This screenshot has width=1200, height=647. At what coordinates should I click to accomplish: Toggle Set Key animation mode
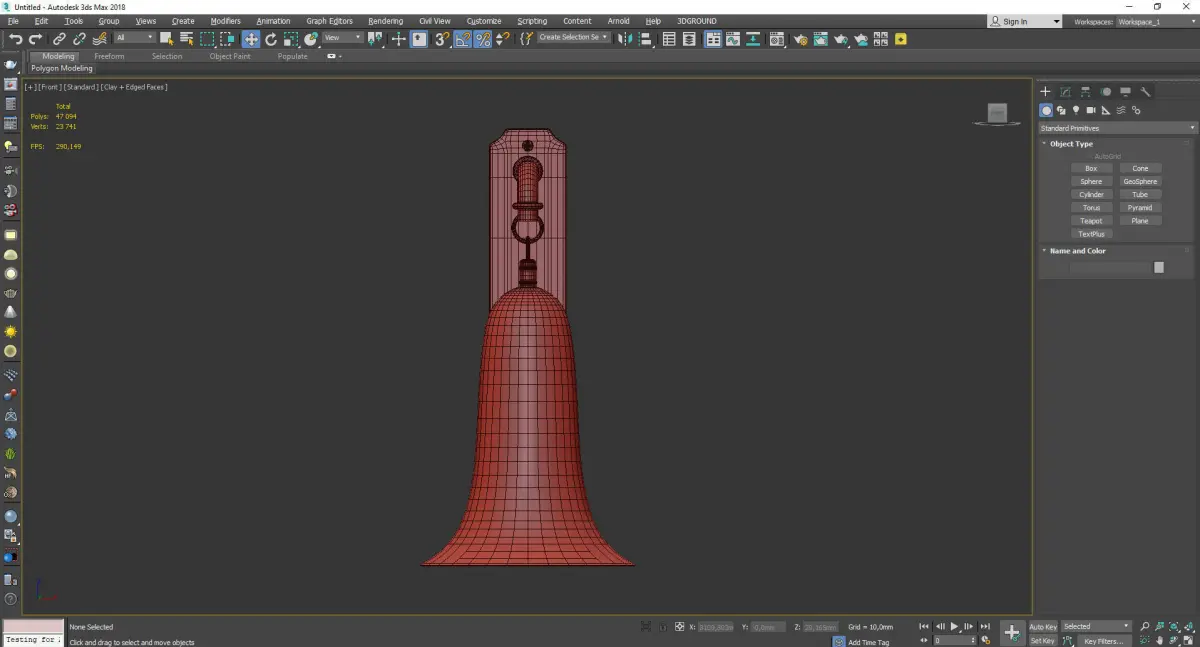[x=1043, y=640]
